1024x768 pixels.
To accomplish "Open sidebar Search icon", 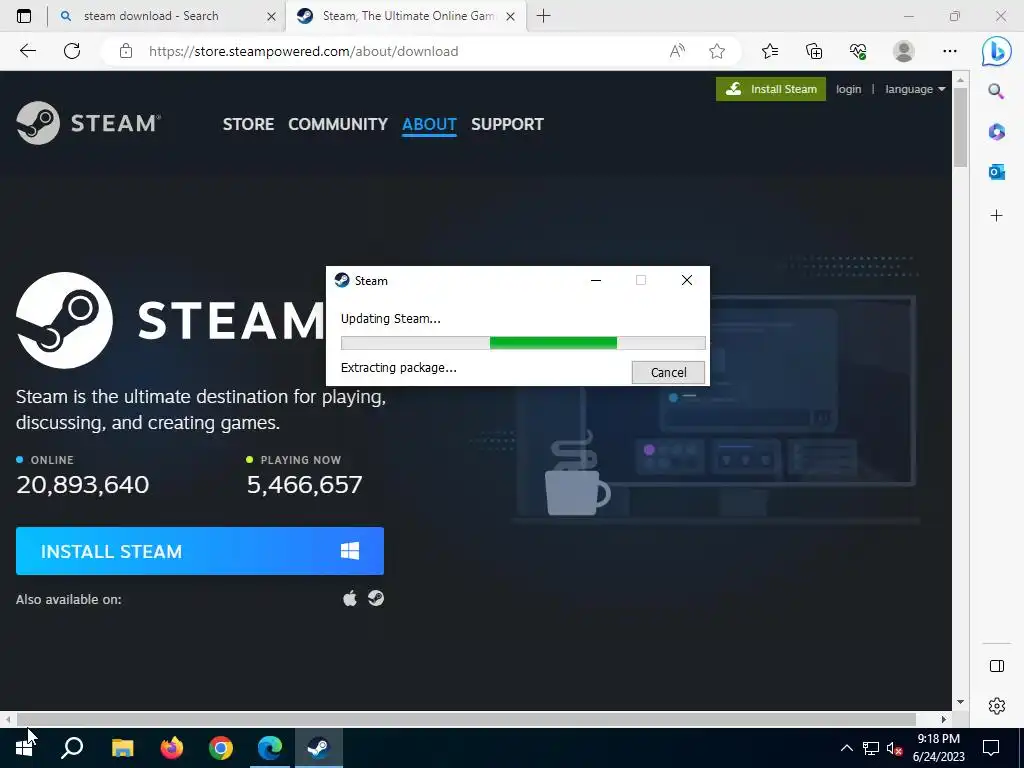I will tap(996, 91).
